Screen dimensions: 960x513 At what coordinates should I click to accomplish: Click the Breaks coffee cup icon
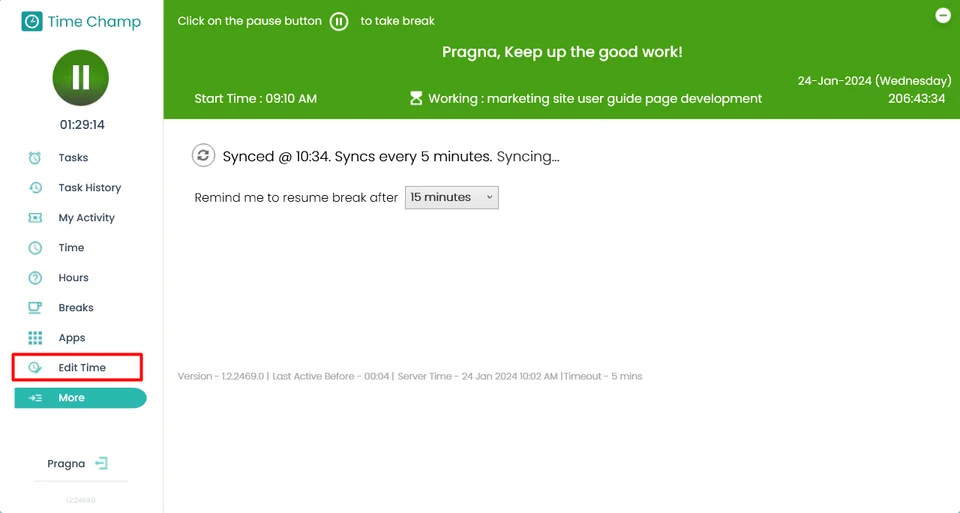pos(35,308)
